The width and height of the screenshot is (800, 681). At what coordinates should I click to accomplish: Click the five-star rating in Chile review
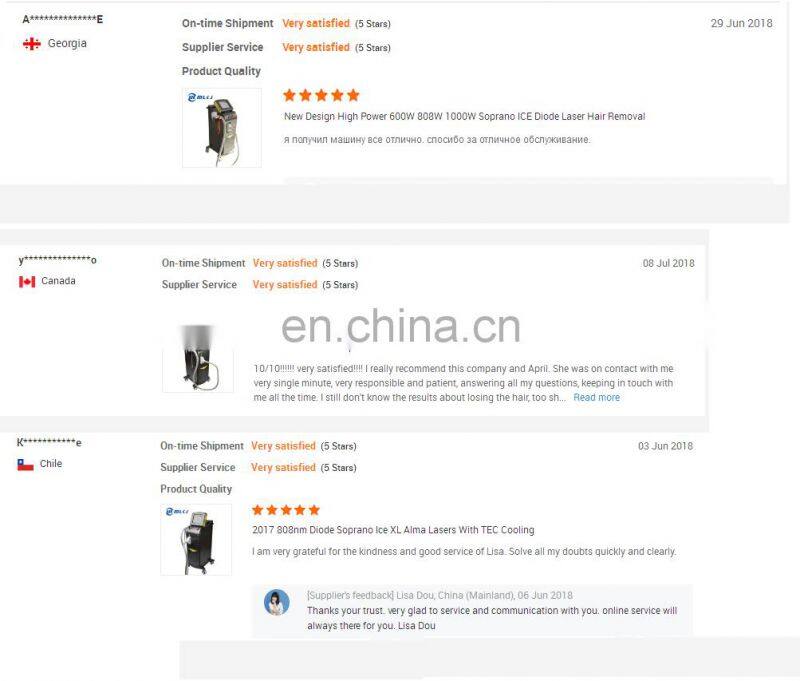click(x=286, y=510)
